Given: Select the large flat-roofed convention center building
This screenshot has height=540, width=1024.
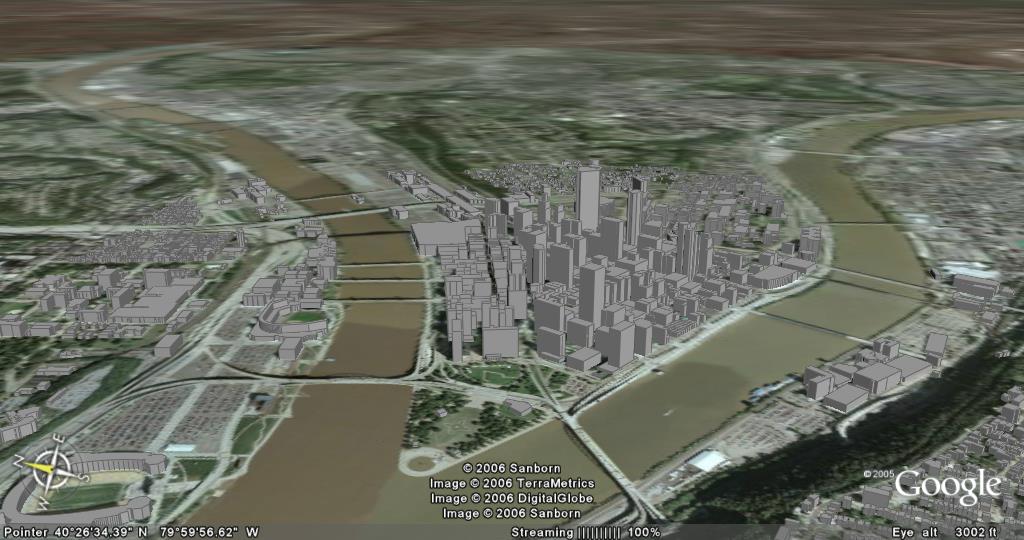Looking at the screenshot, I should click(446, 238).
